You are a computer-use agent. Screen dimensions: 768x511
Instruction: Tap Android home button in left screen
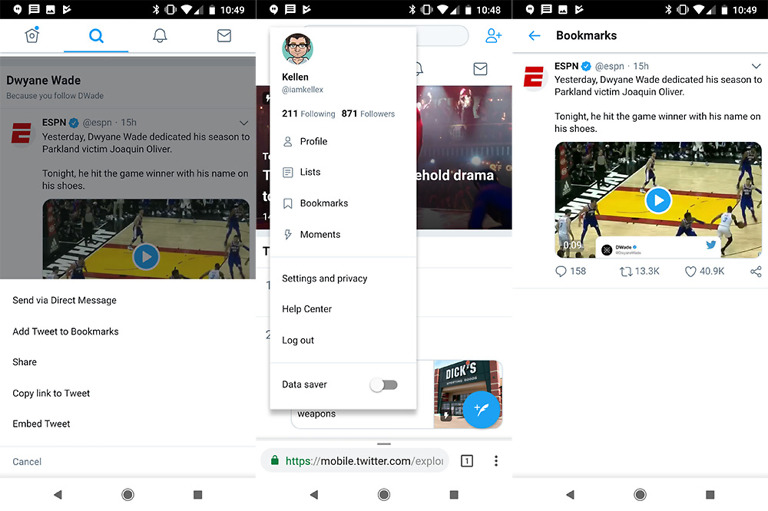(x=128, y=494)
